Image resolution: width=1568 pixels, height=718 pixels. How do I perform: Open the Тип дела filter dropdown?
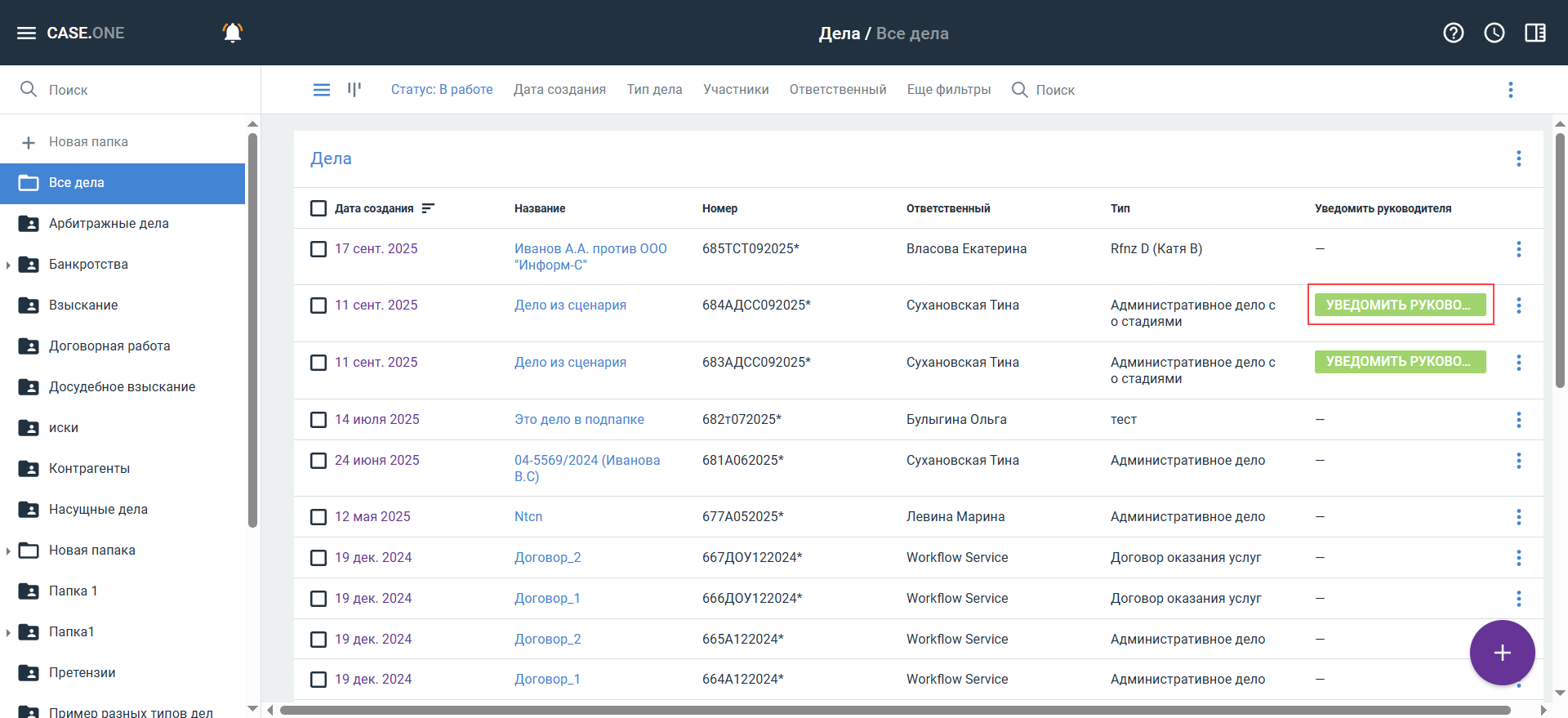point(654,90)
